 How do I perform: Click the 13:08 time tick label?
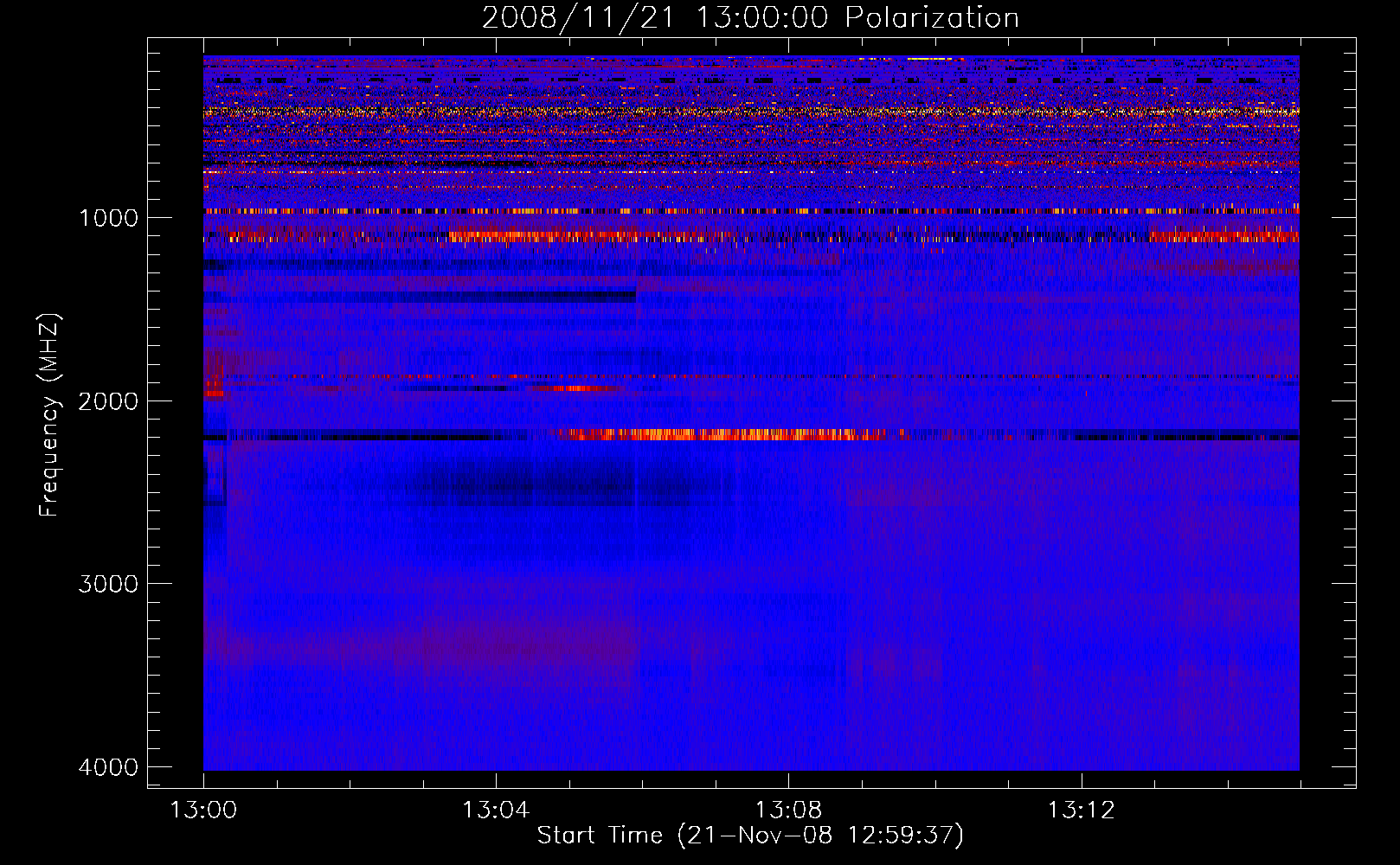(788, 811)
